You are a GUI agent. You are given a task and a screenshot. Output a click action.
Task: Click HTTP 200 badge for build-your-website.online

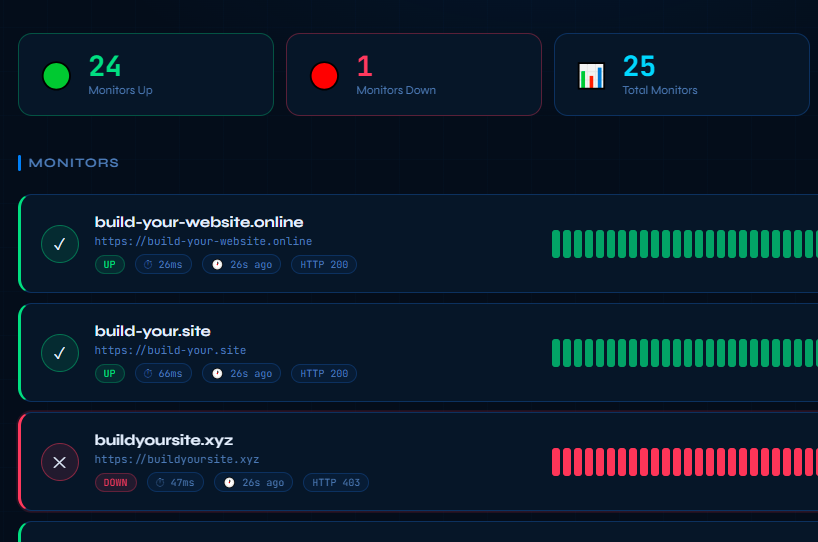(324, 264)
